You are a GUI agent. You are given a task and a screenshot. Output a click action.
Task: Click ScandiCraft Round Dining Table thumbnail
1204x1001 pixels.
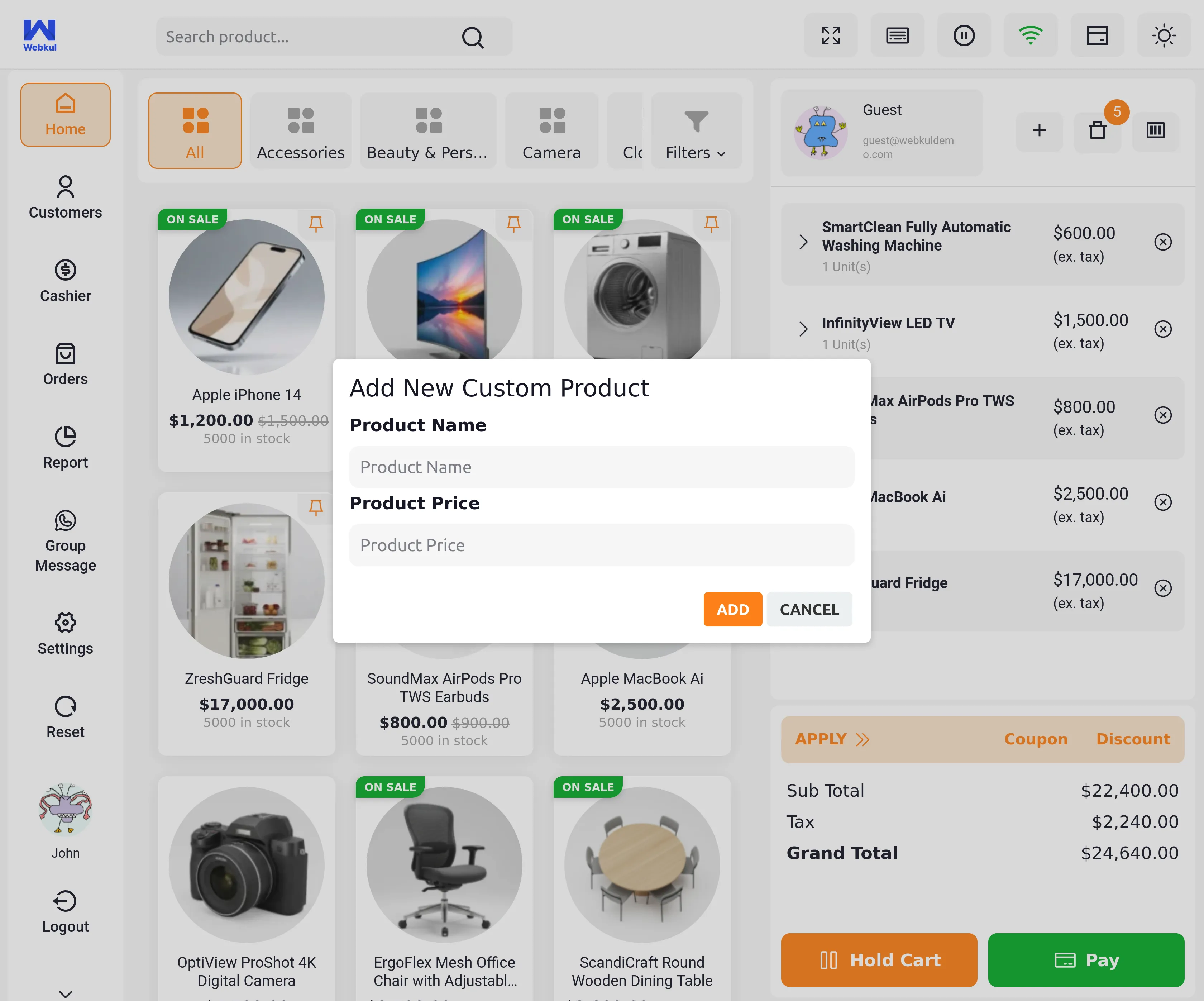tap(642, 864)
